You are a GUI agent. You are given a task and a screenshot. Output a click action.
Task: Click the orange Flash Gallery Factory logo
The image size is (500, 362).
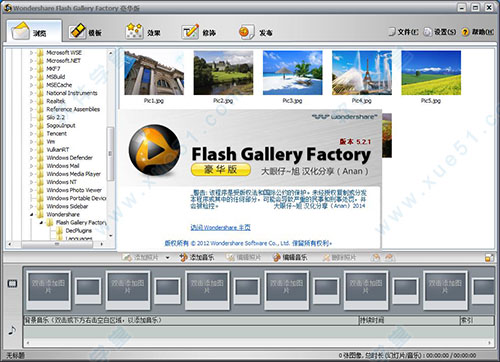(154, 150)
